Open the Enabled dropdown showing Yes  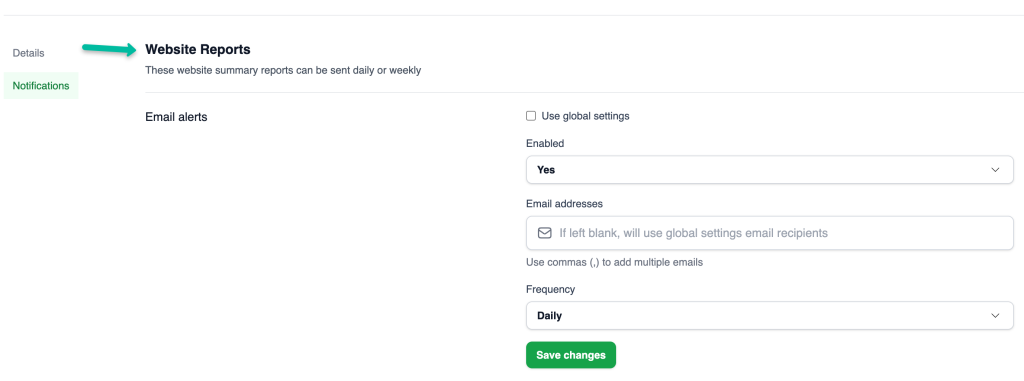(x=770, y=170)
